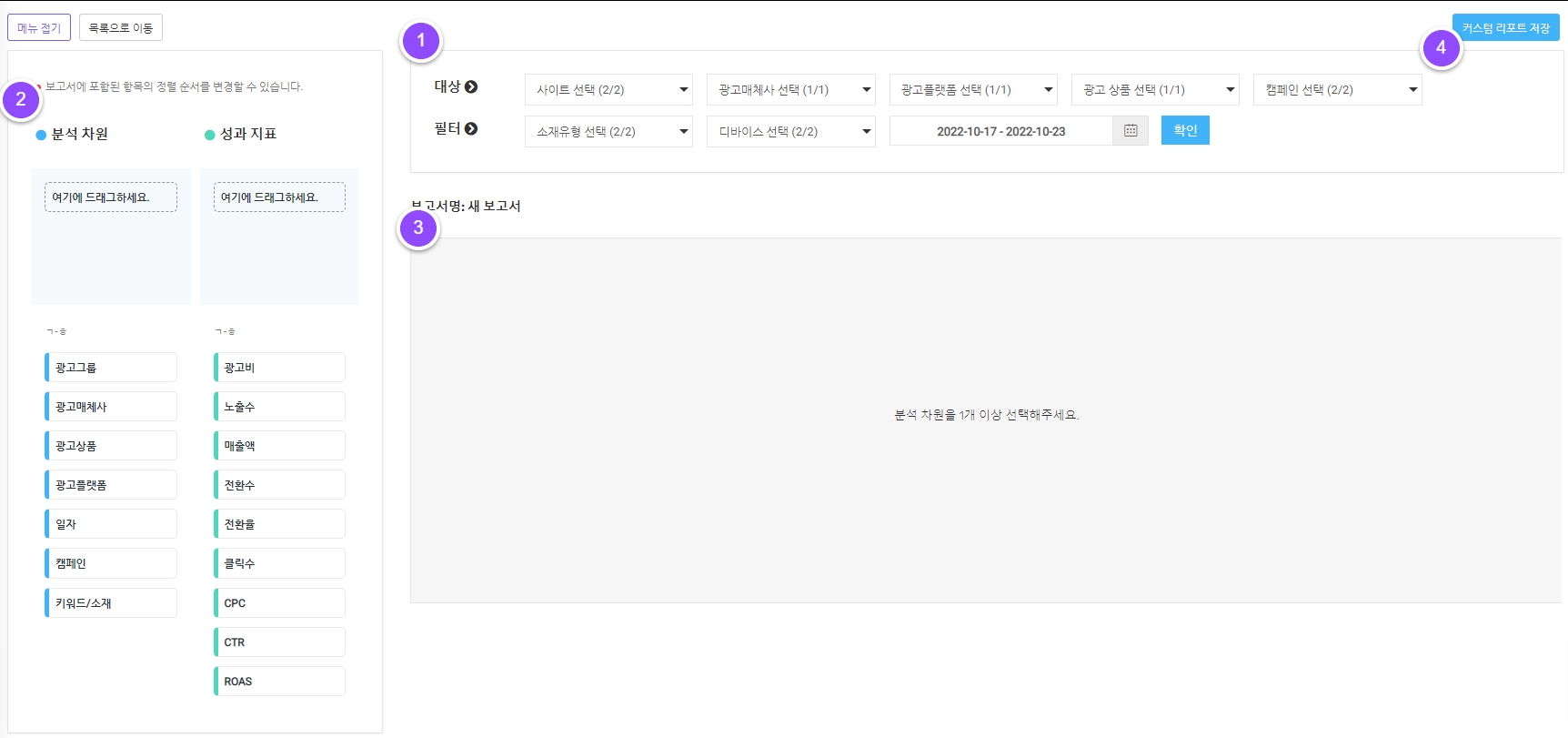Click the date range input field
Viewport: 1568px width, 738px height.
pyautogui.click(x=1000, y=132)
